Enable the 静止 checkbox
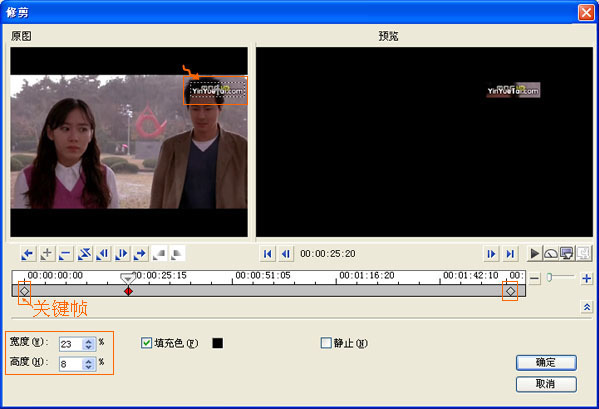This screenshot has height=409, width=599. (326, 343)
